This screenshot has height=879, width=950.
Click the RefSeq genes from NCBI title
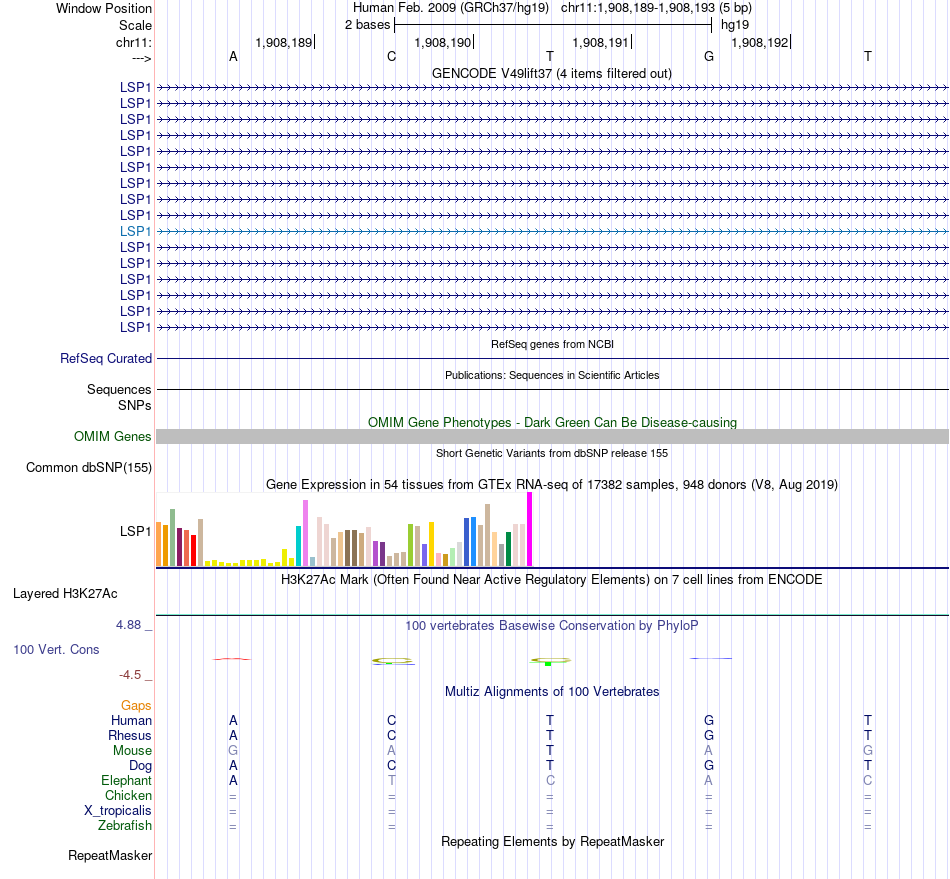(552, 344)
